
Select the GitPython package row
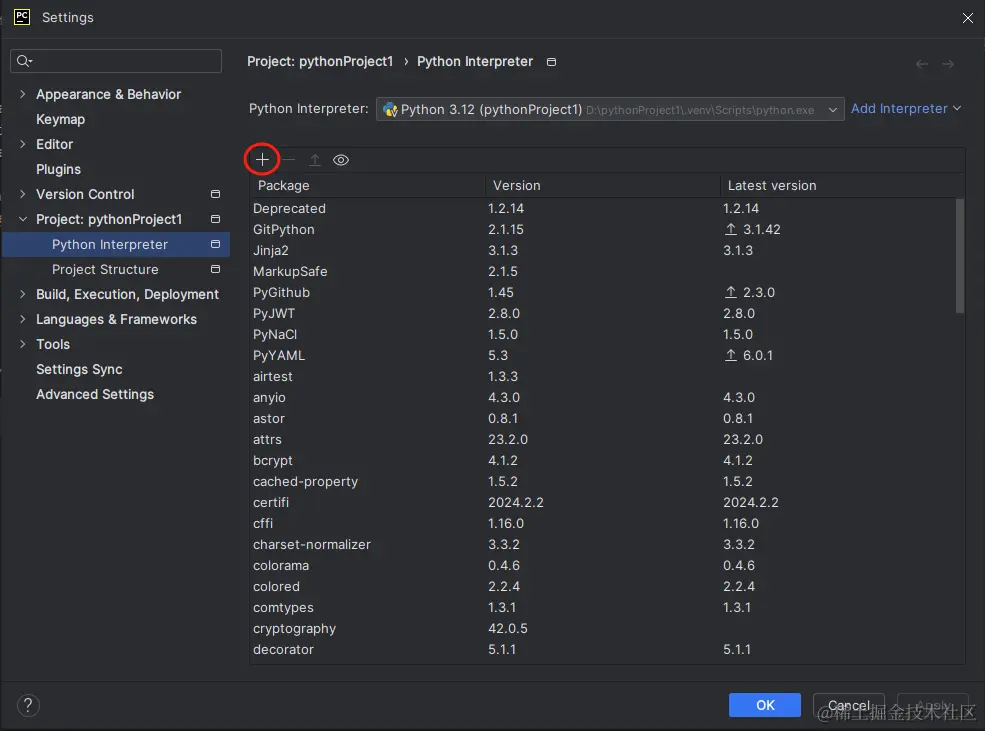(602, 229)
